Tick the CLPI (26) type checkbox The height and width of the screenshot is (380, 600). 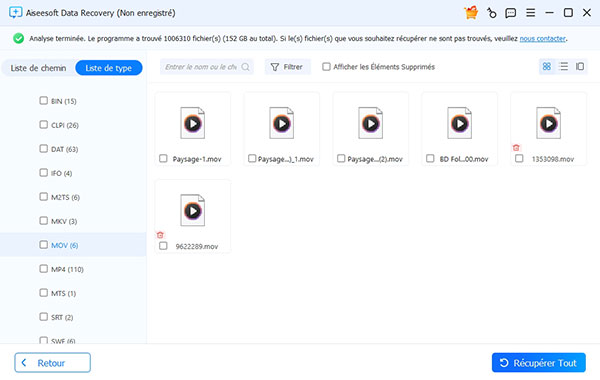pyautogui.click(x=43, y=125)
